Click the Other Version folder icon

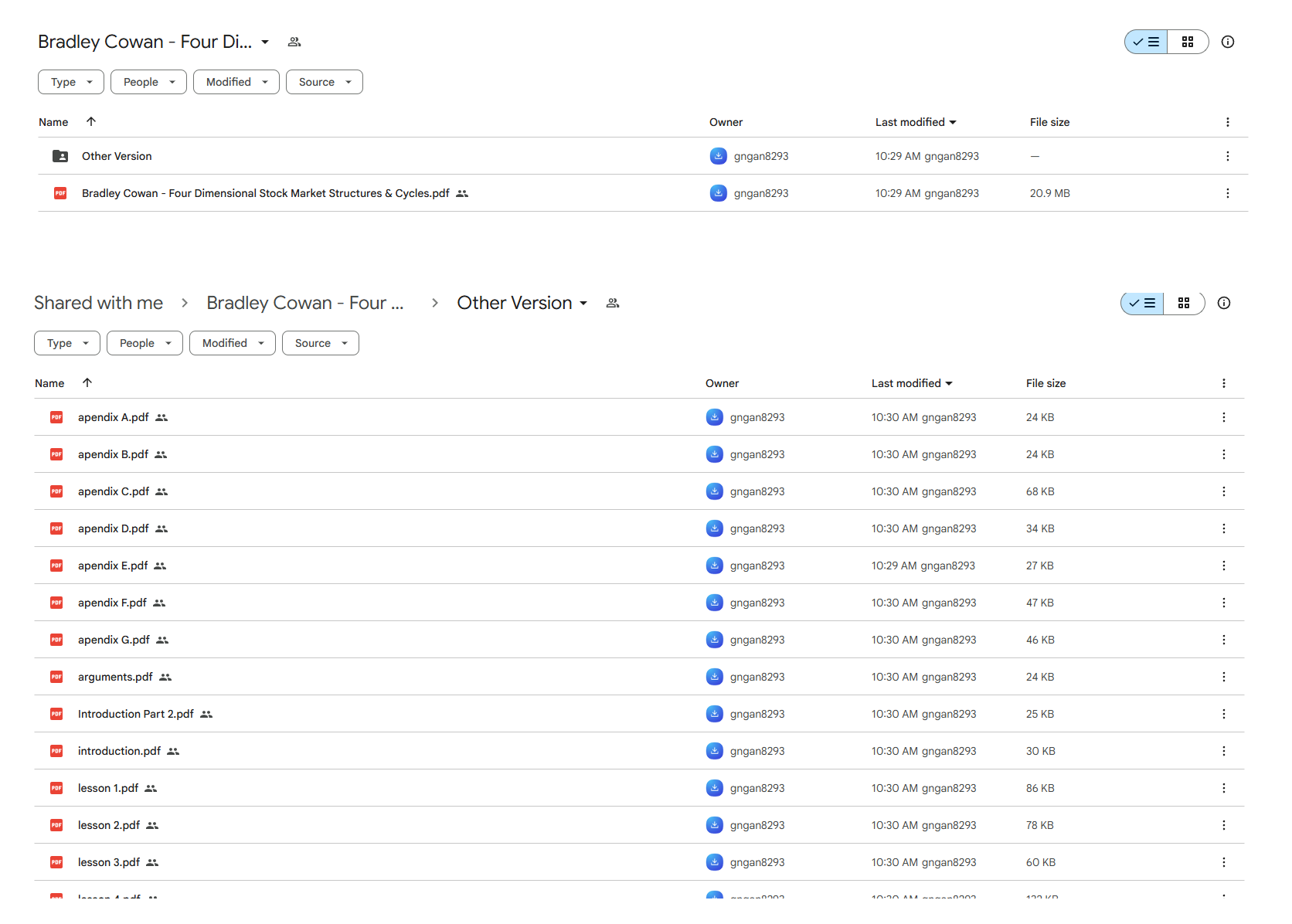point(60,156)
